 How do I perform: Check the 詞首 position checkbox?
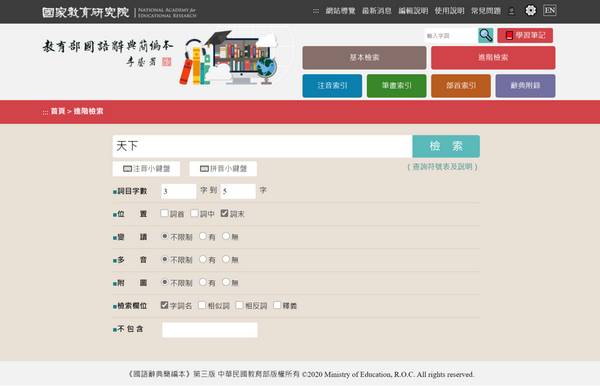click(165, 213)
